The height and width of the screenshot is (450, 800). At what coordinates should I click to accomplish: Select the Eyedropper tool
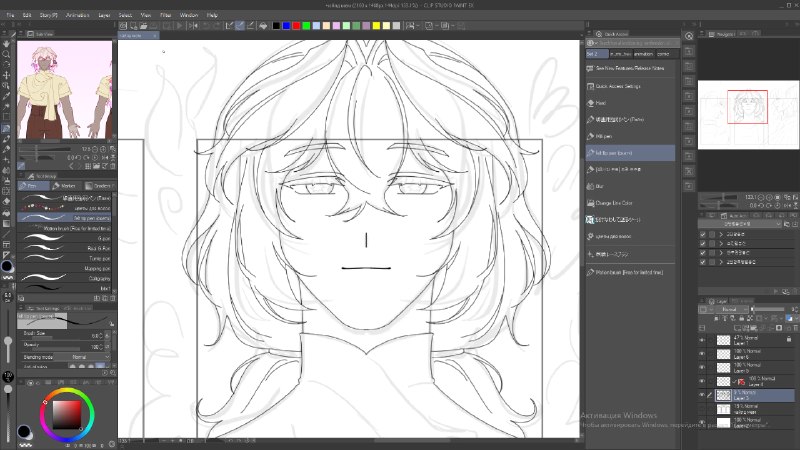click(6, 96)
